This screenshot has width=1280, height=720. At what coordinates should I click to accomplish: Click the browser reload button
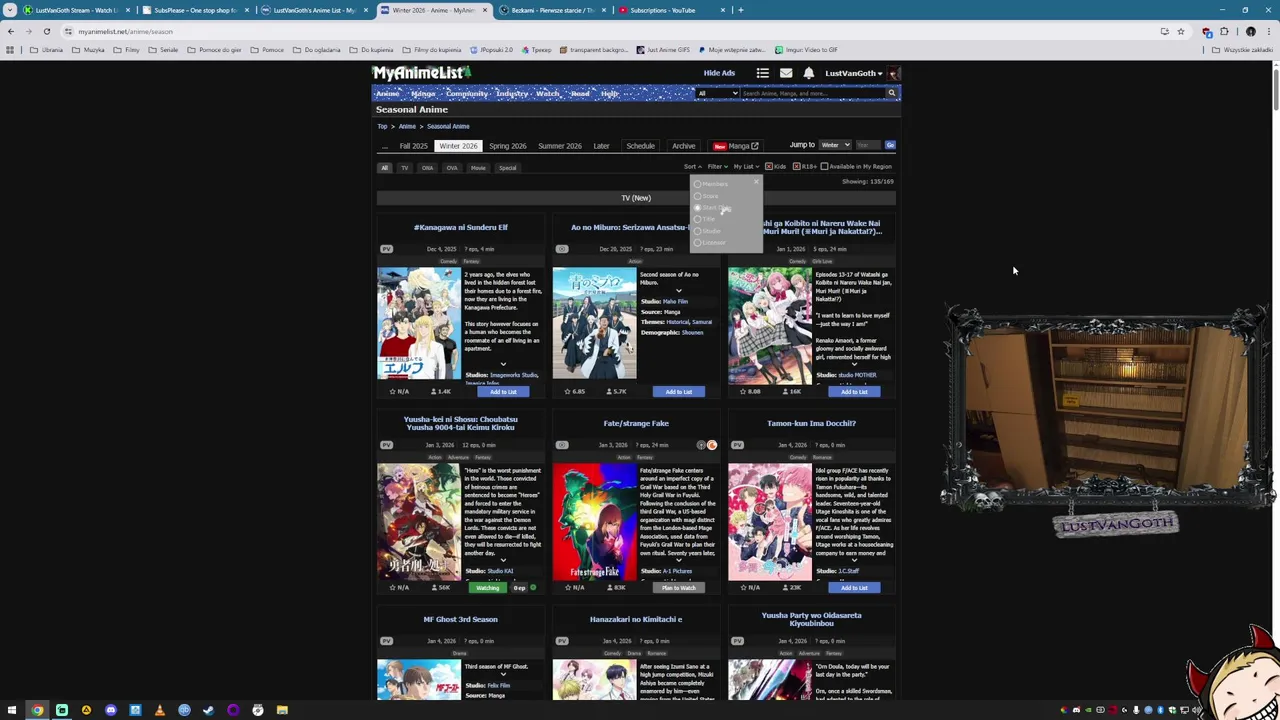(46, 31)
